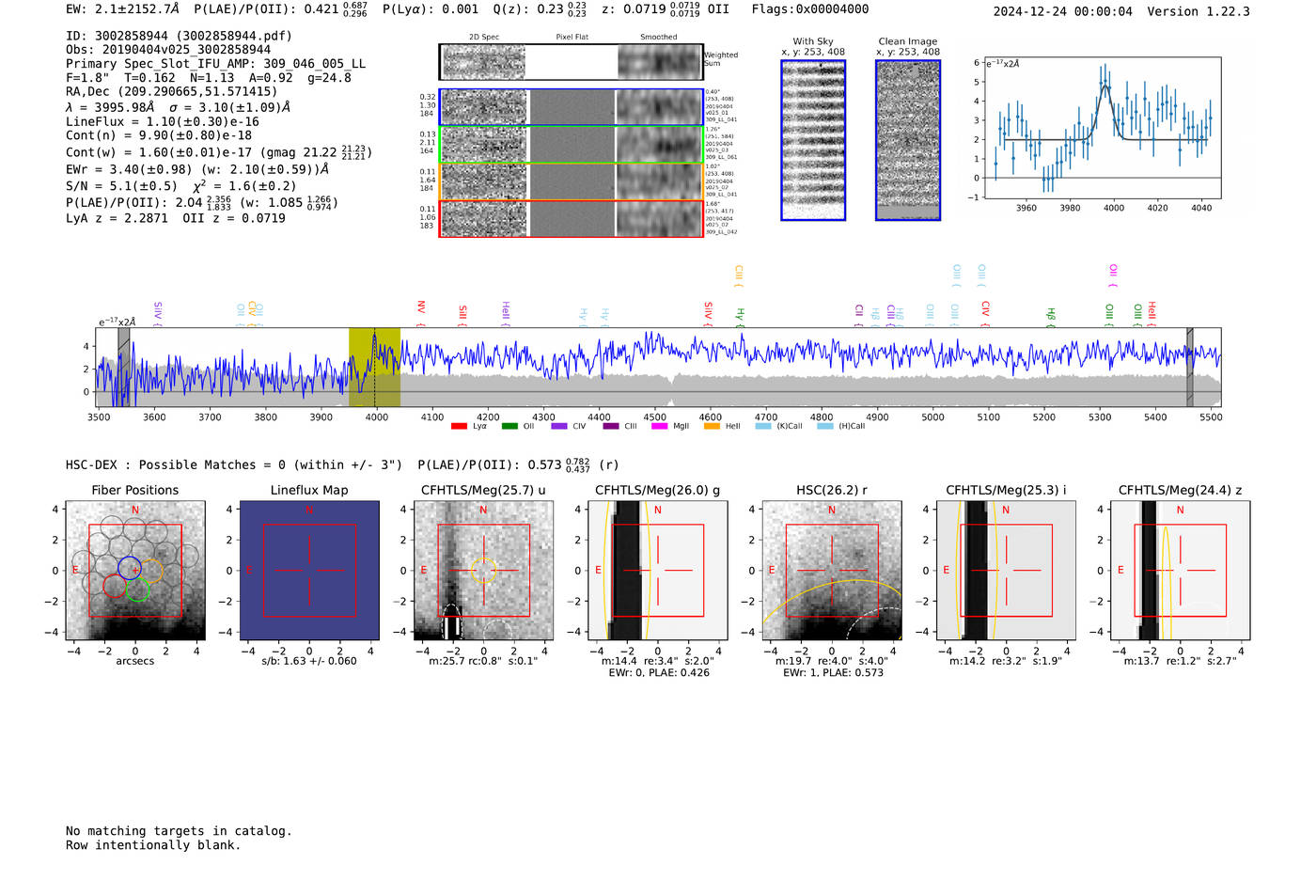Open the HSC(26.2) r cutout
The image size is (1316, 896).
click(x=832, y=571)
